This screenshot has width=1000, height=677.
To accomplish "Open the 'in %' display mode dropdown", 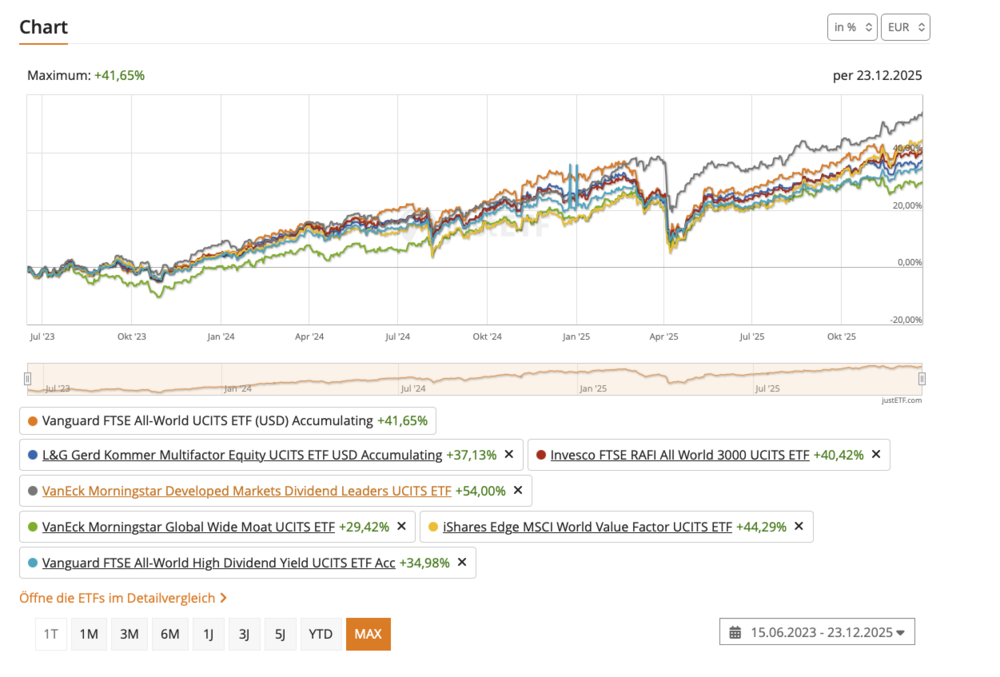I will [852, 27].
